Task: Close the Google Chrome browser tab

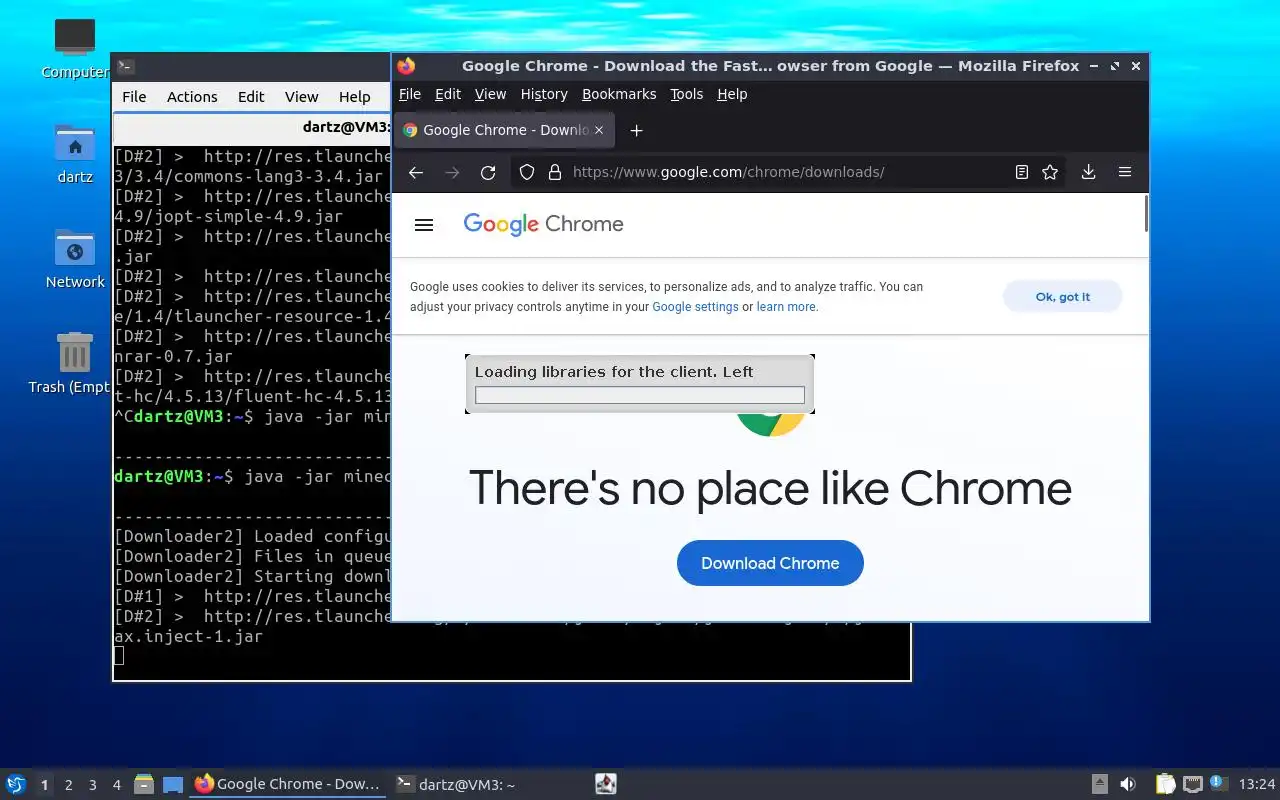Action: click(599, 130)
